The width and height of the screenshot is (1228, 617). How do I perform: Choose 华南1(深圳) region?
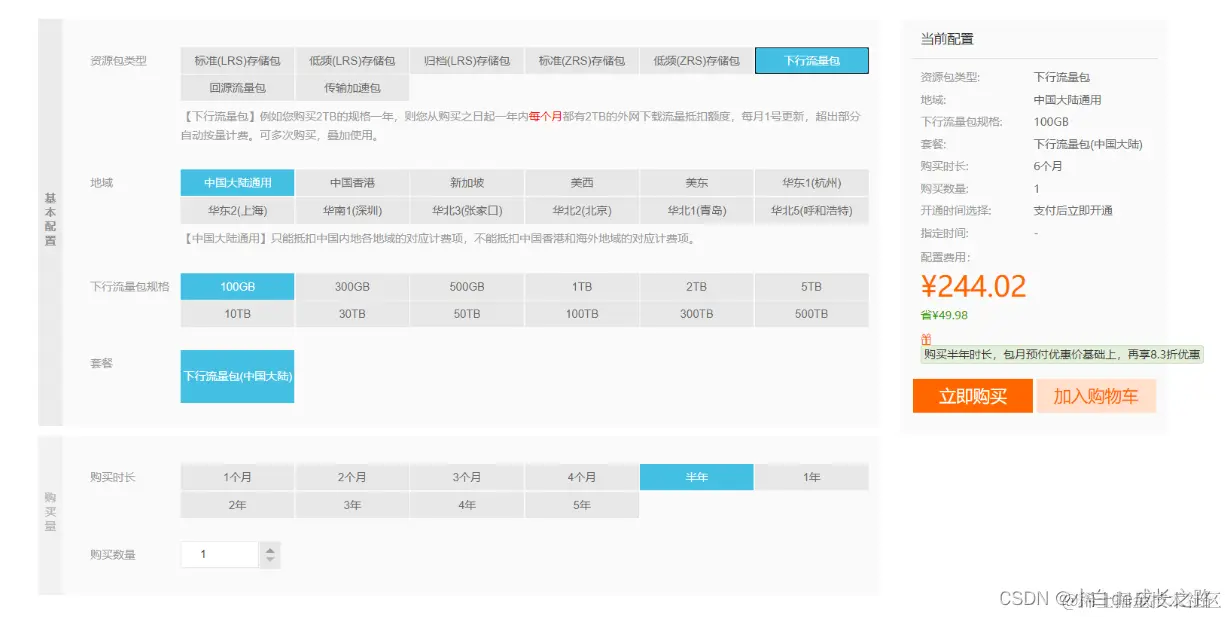point(352,210)
